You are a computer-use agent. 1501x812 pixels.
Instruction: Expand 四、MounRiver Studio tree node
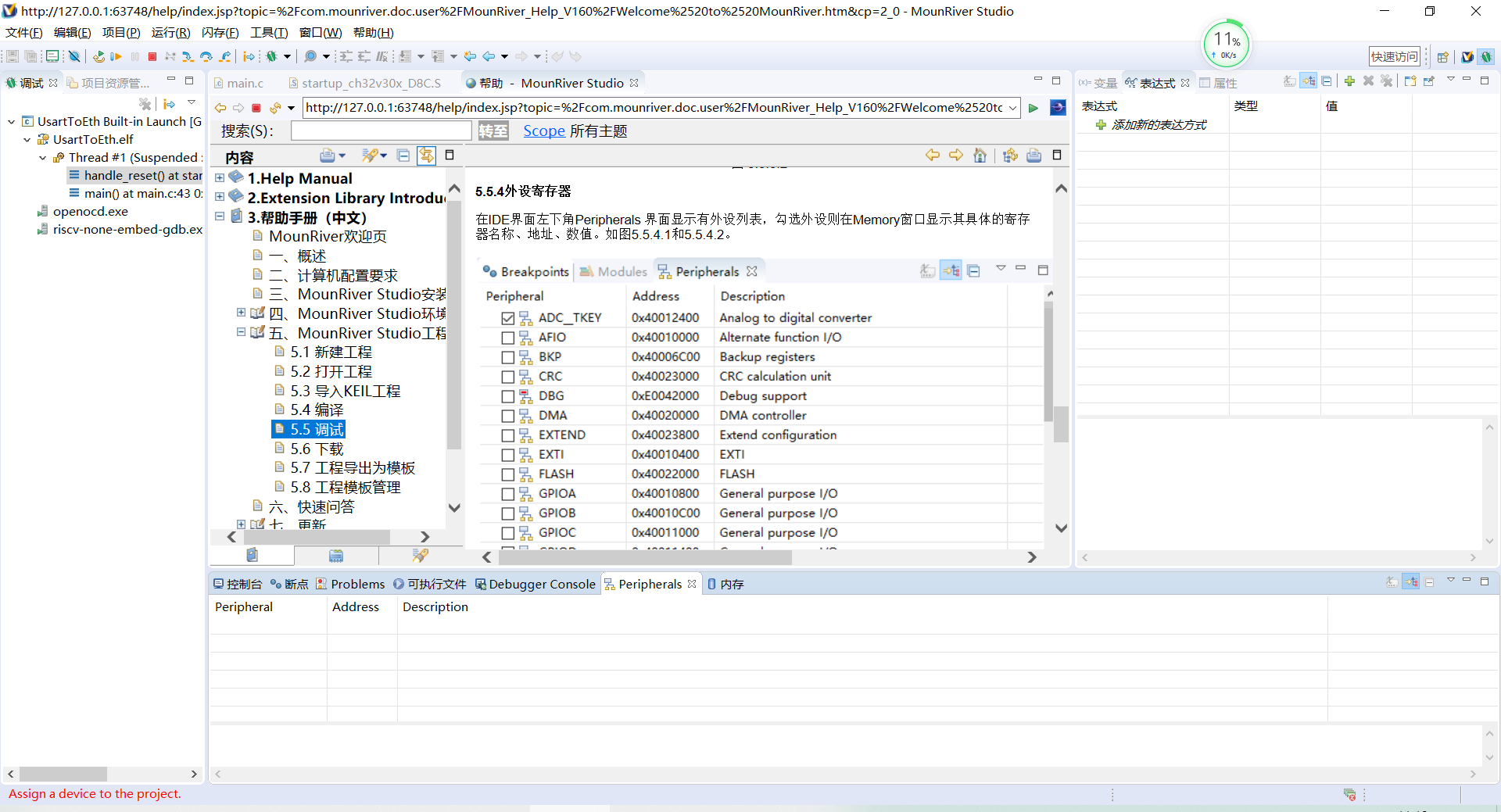point(241,313)
